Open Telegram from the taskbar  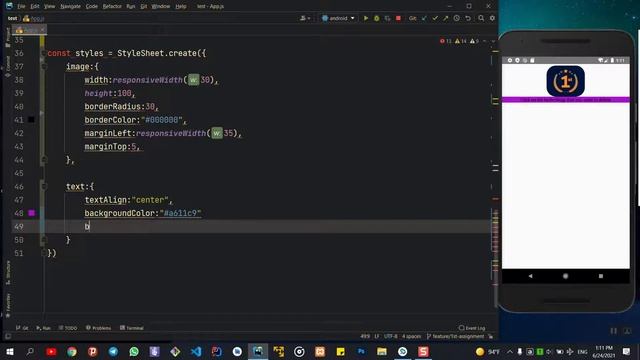113,351
